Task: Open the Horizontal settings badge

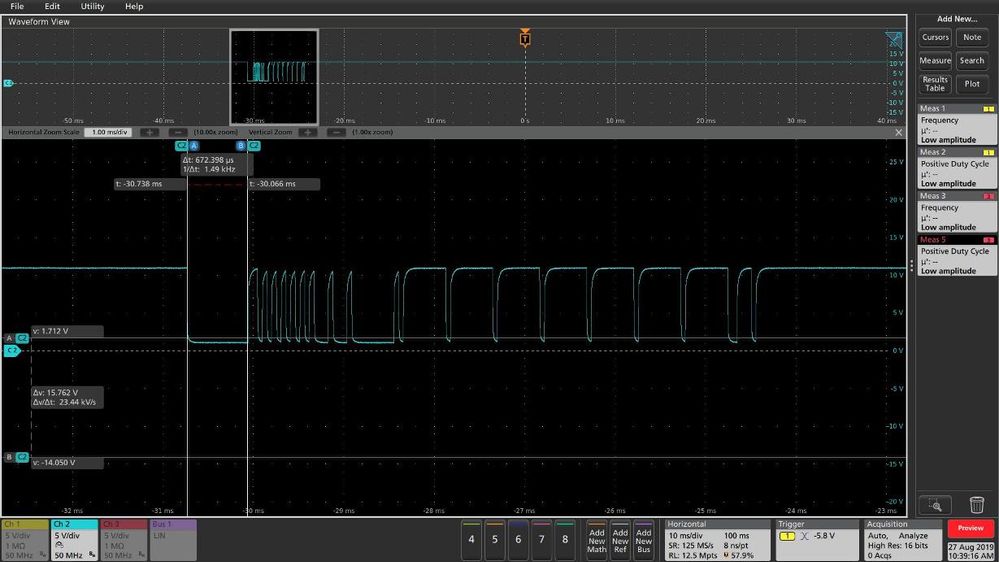Action: point(717,540)
